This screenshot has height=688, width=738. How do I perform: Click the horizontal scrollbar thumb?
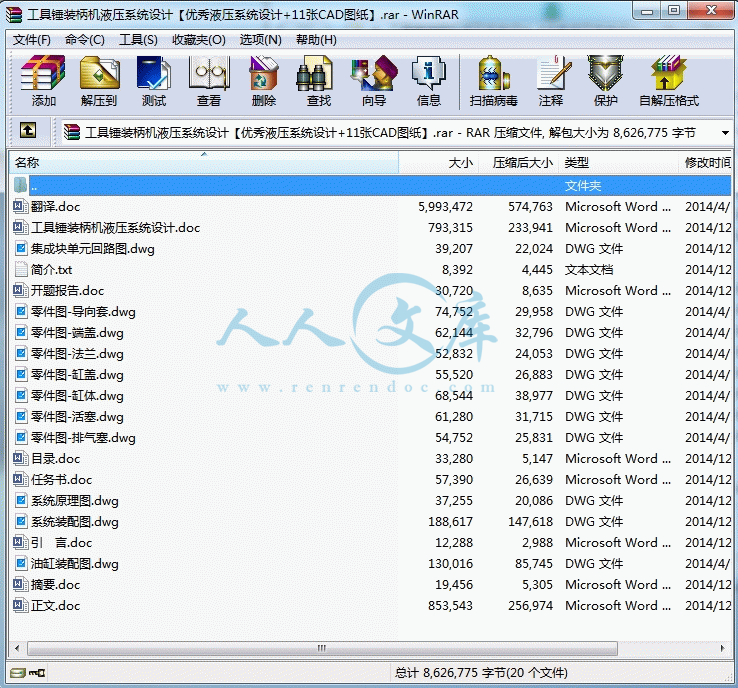tap(322, 648)
